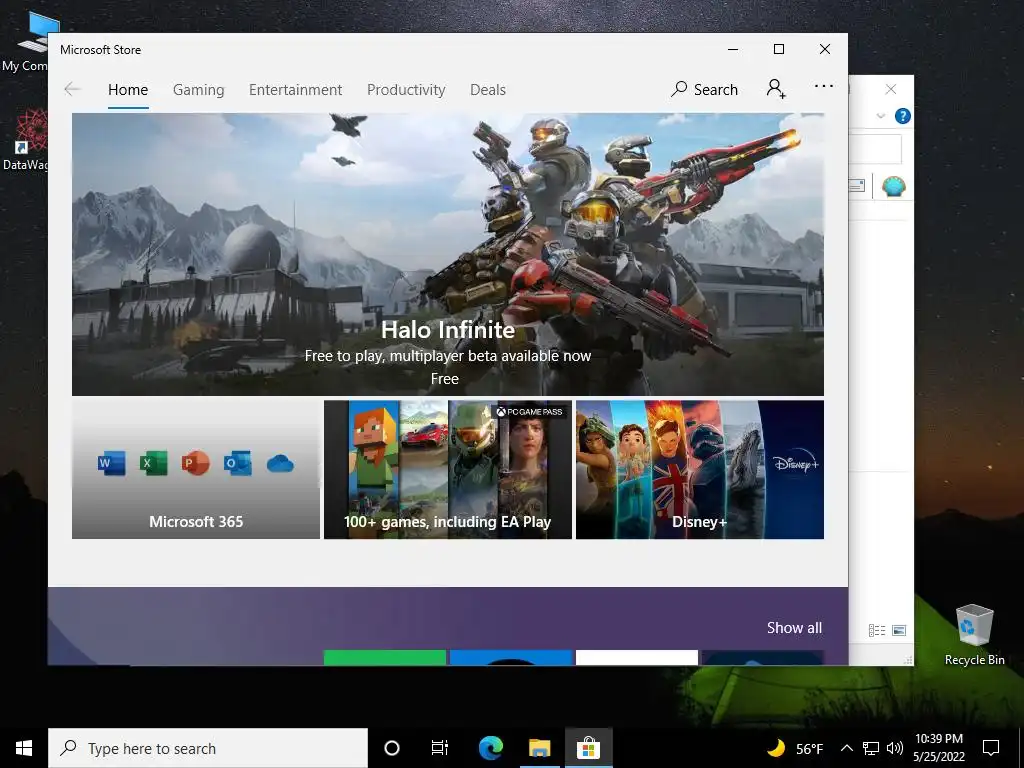Click the Free price label on Halo banner
This screenshot has height=768, width=1024.
pyautogui.click(x=445, y=379)
